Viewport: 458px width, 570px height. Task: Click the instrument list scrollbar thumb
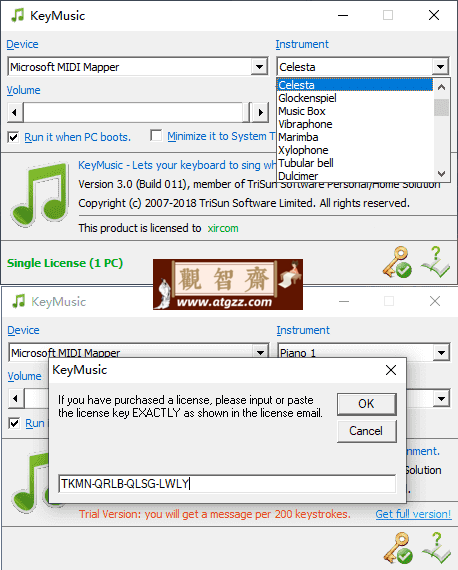click(442, 107)
